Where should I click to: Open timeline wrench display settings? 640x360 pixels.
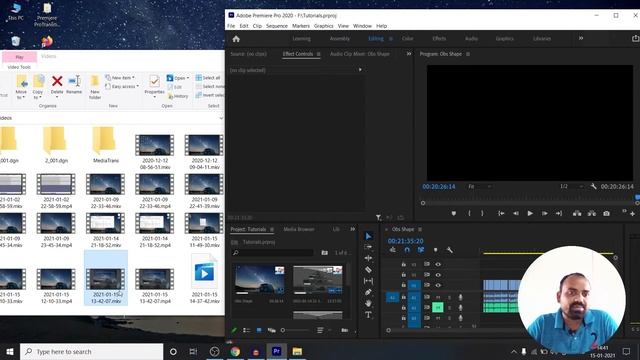click(x=450, y=250)
